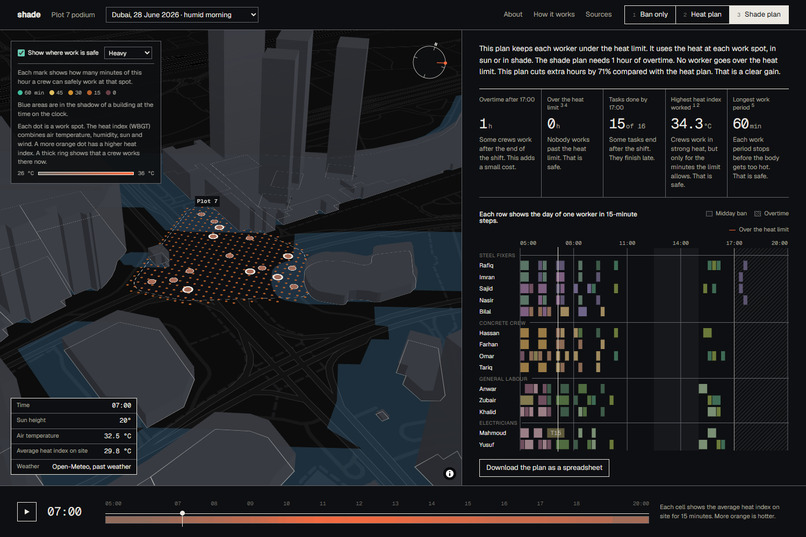Click the Tasks done by 17:00 stat
806x537 pixels.
point(634,143)
